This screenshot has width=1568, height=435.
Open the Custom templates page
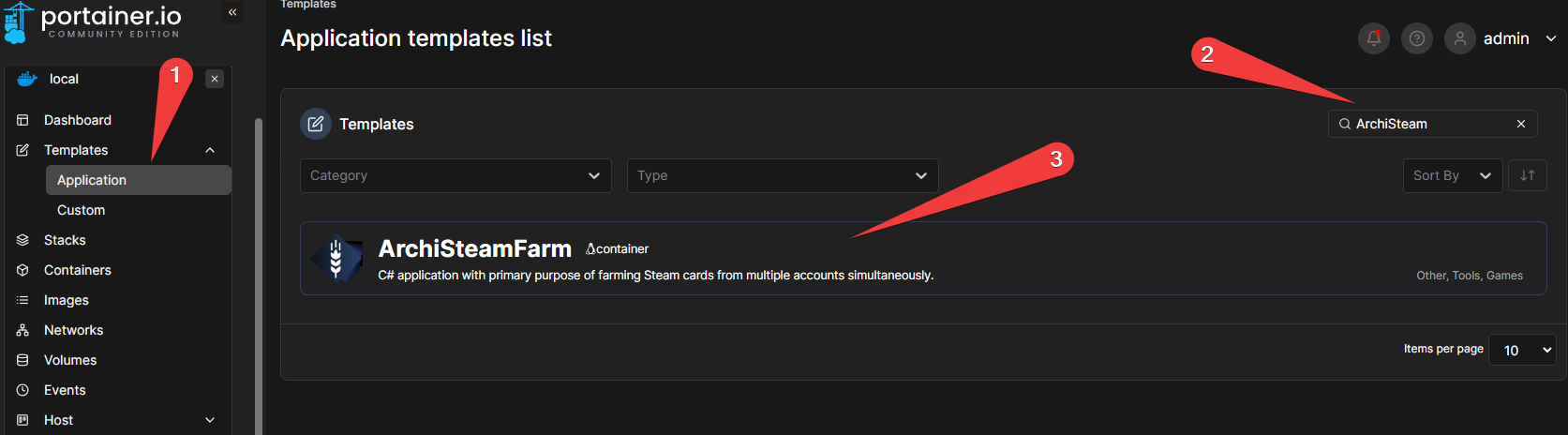81,210
